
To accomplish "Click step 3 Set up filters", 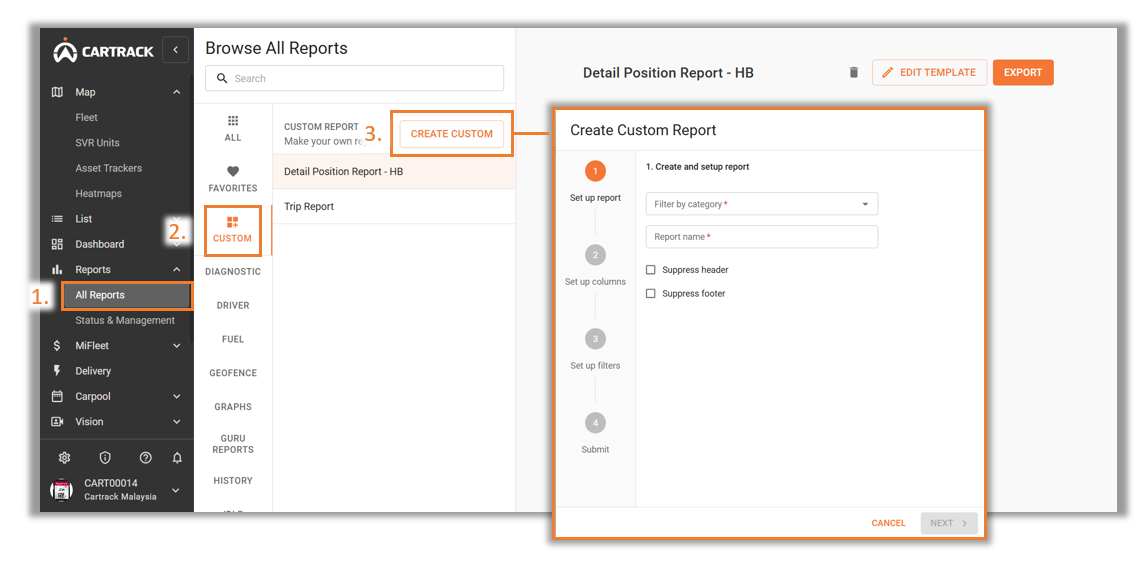I will pyautogui.click(x=595, y=349).
